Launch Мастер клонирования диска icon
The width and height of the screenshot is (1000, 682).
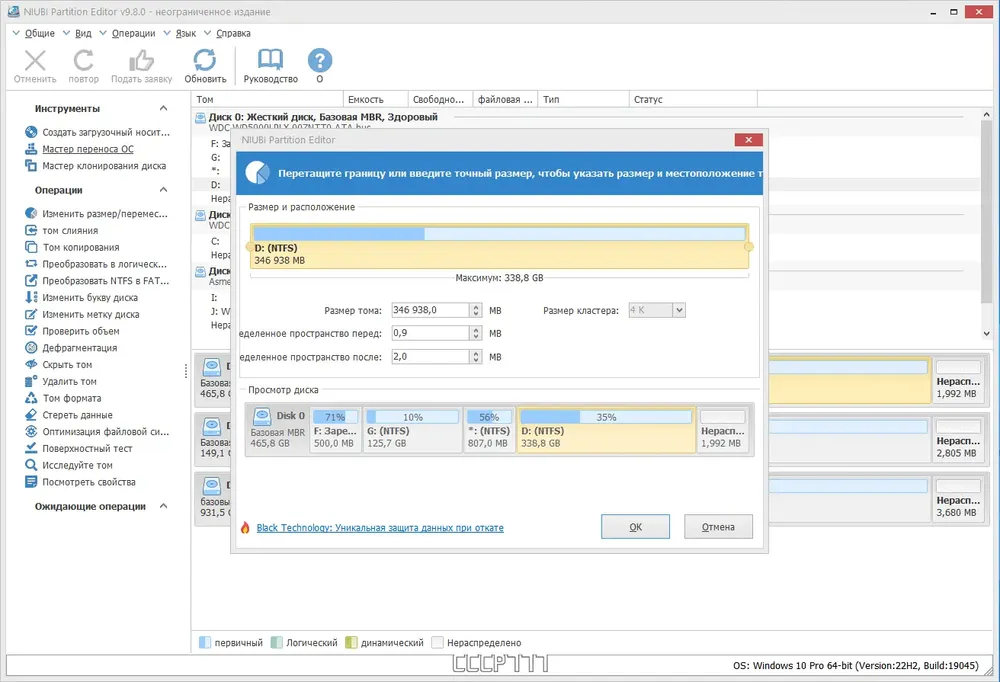(x=31, y=166)
